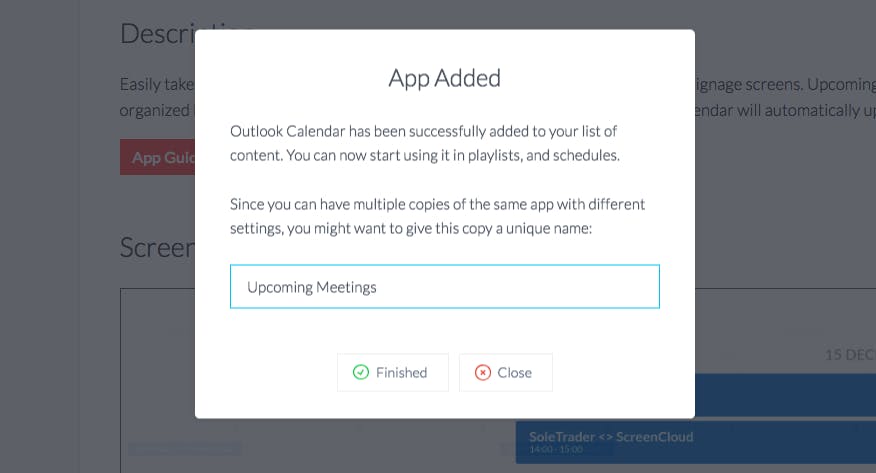Click the 15 DEC date label
The height and width of the screenshot is (473, 876).
click(850, 355)
